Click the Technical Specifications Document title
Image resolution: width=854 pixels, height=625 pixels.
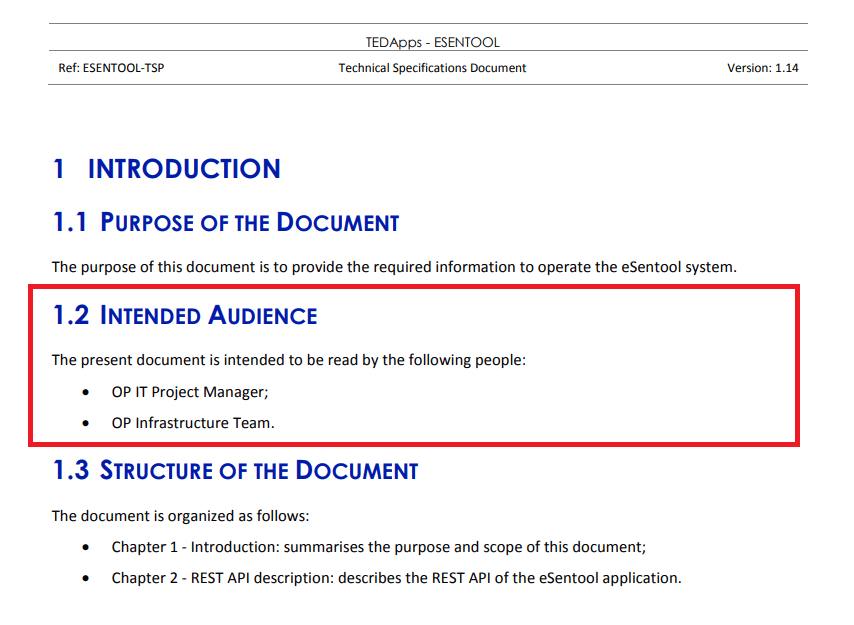tap(432, 67)
